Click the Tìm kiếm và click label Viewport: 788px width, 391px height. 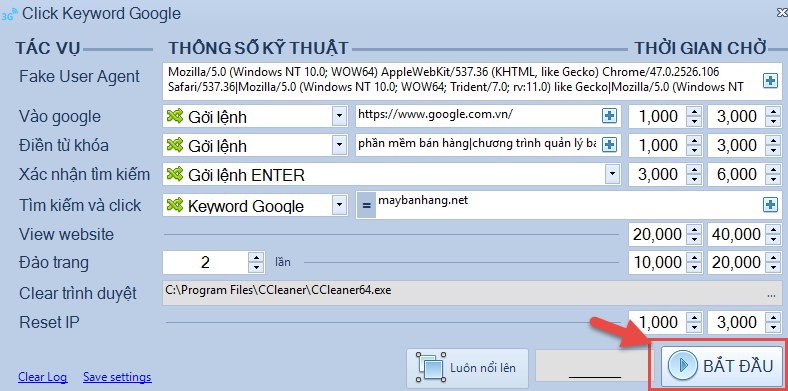click(x=80, y=205)
